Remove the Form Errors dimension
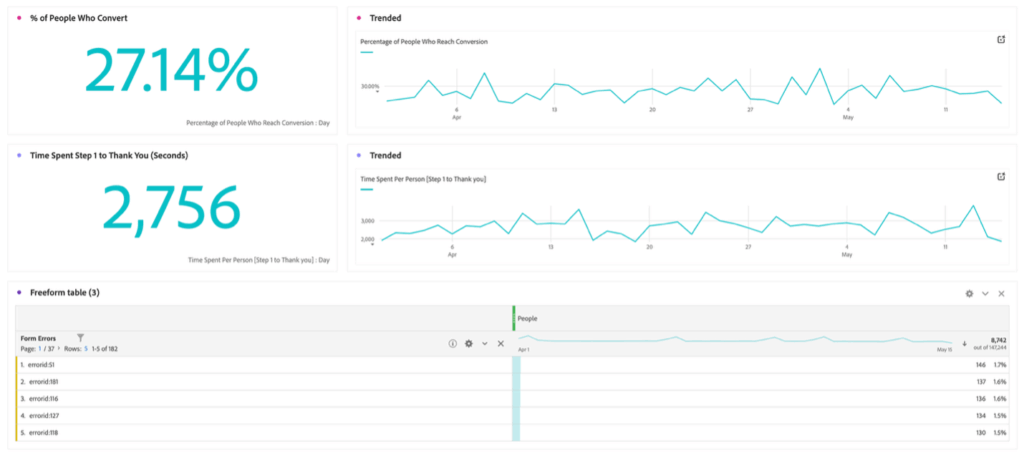Screen dimensions: 1024x461 [x=501, y=343]
